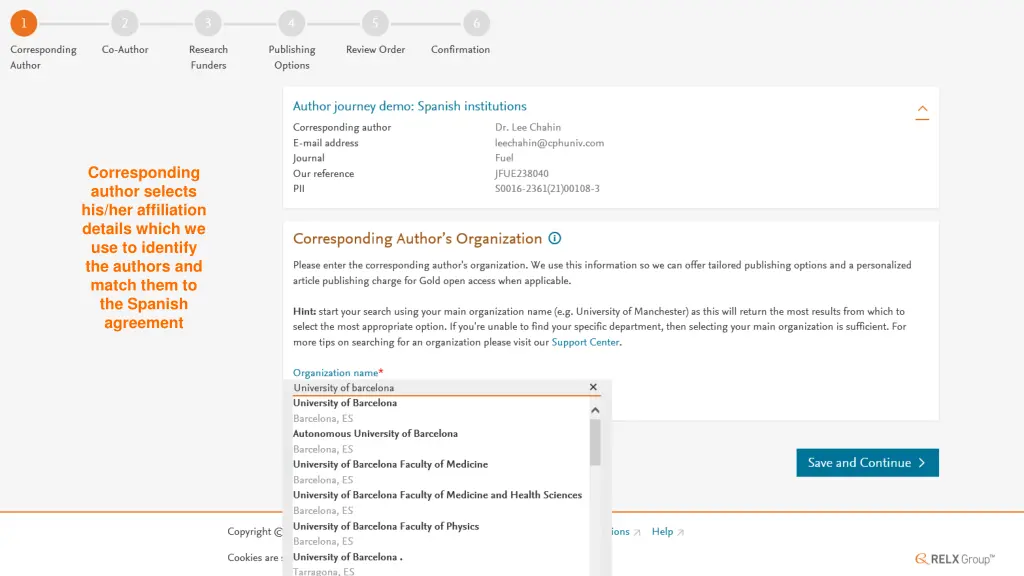Click the step 1 Corresponding Author circle
Screen dimensions: 1024x576
[24, 24]
